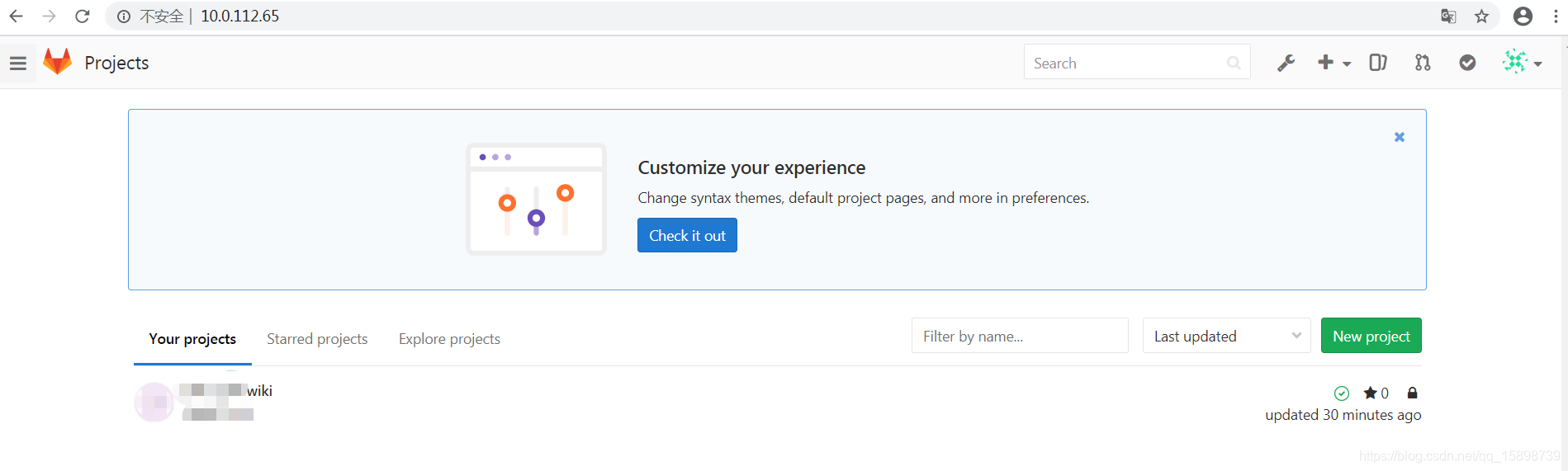Click the sliders illustration in the banner
The height and width of the screenshot is (471, 1568).
coord(537,199)
